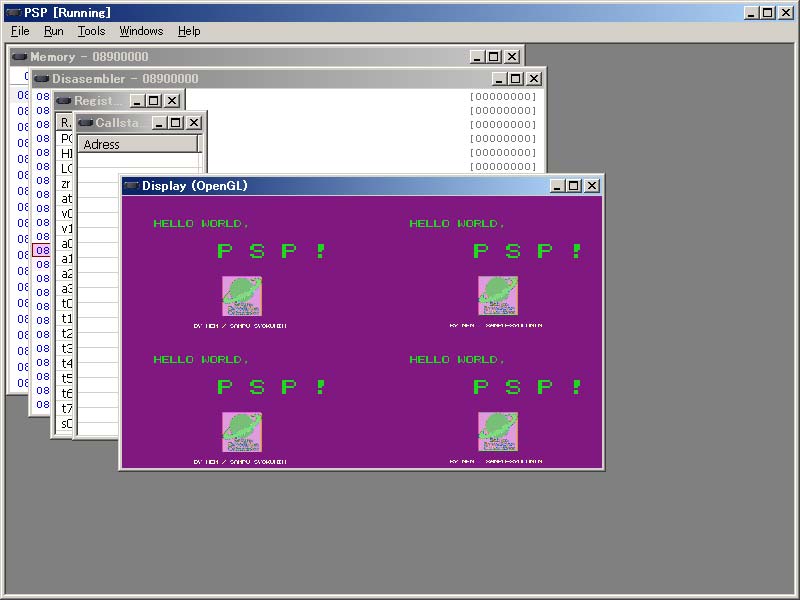This screenshot has height=600, width=800.
Task: Click the Registers window's title bar icon
Action: point(63,101)
